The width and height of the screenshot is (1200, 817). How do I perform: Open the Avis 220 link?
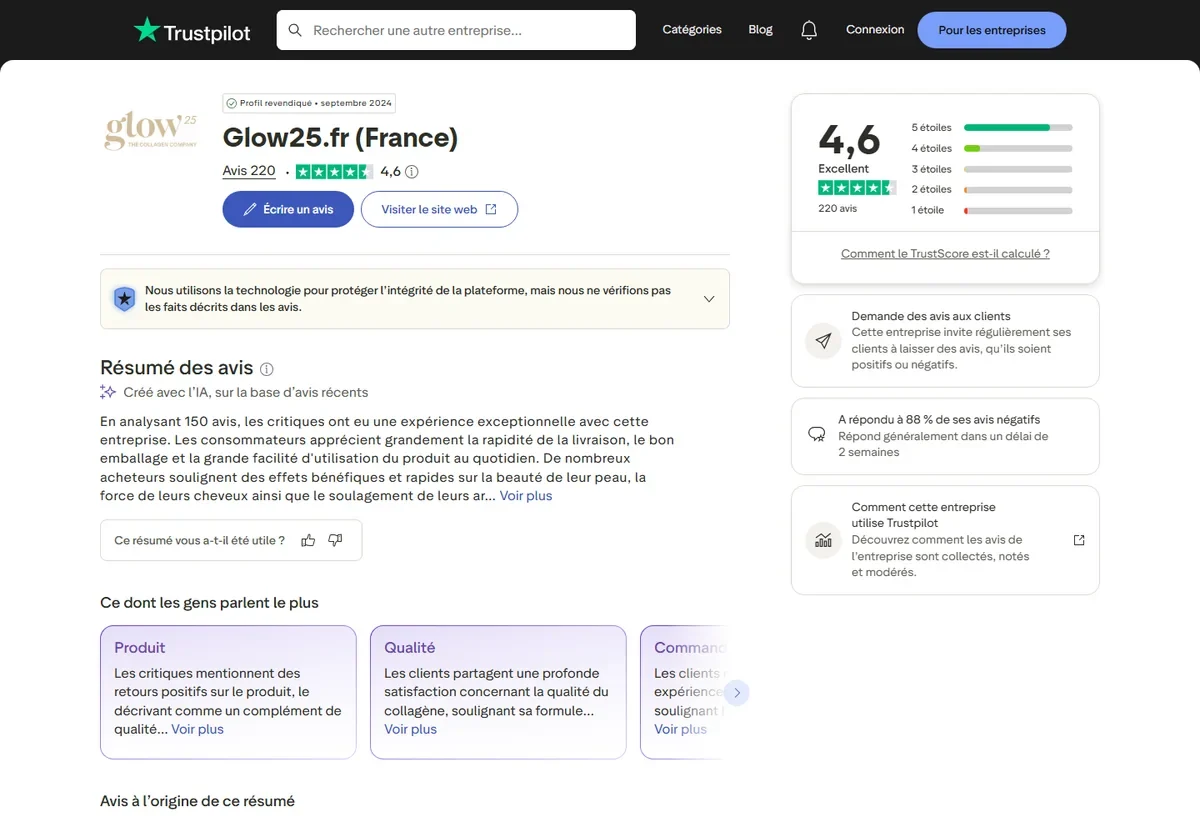point(249,171)
